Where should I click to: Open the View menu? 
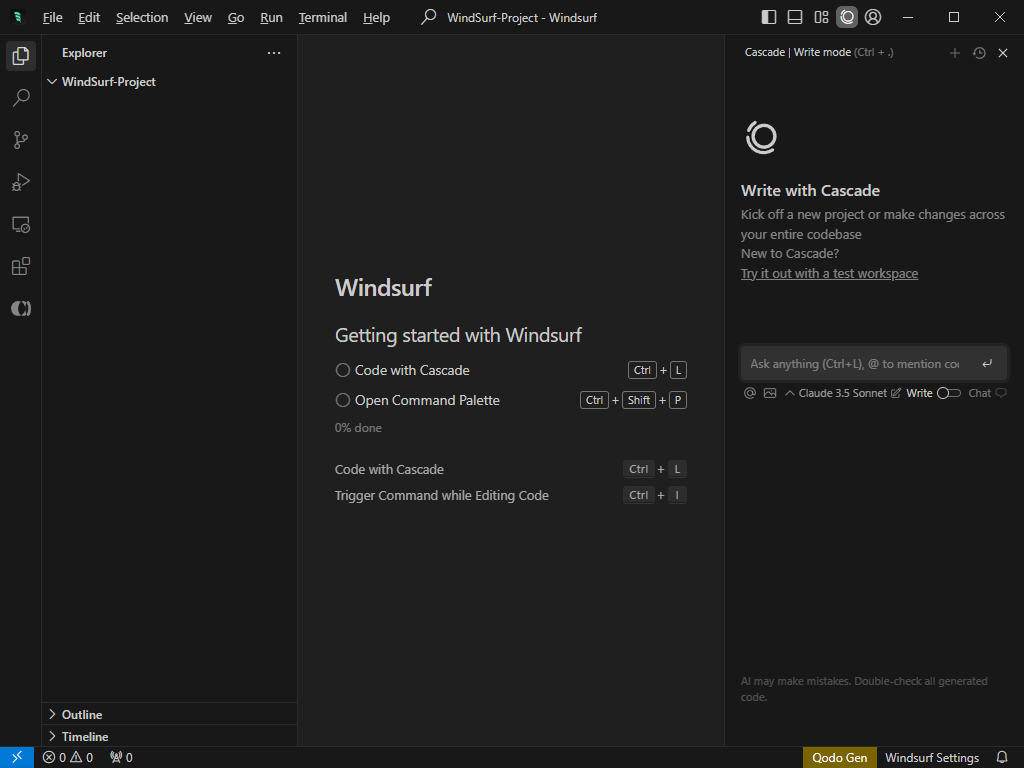(x=198, y=18)
